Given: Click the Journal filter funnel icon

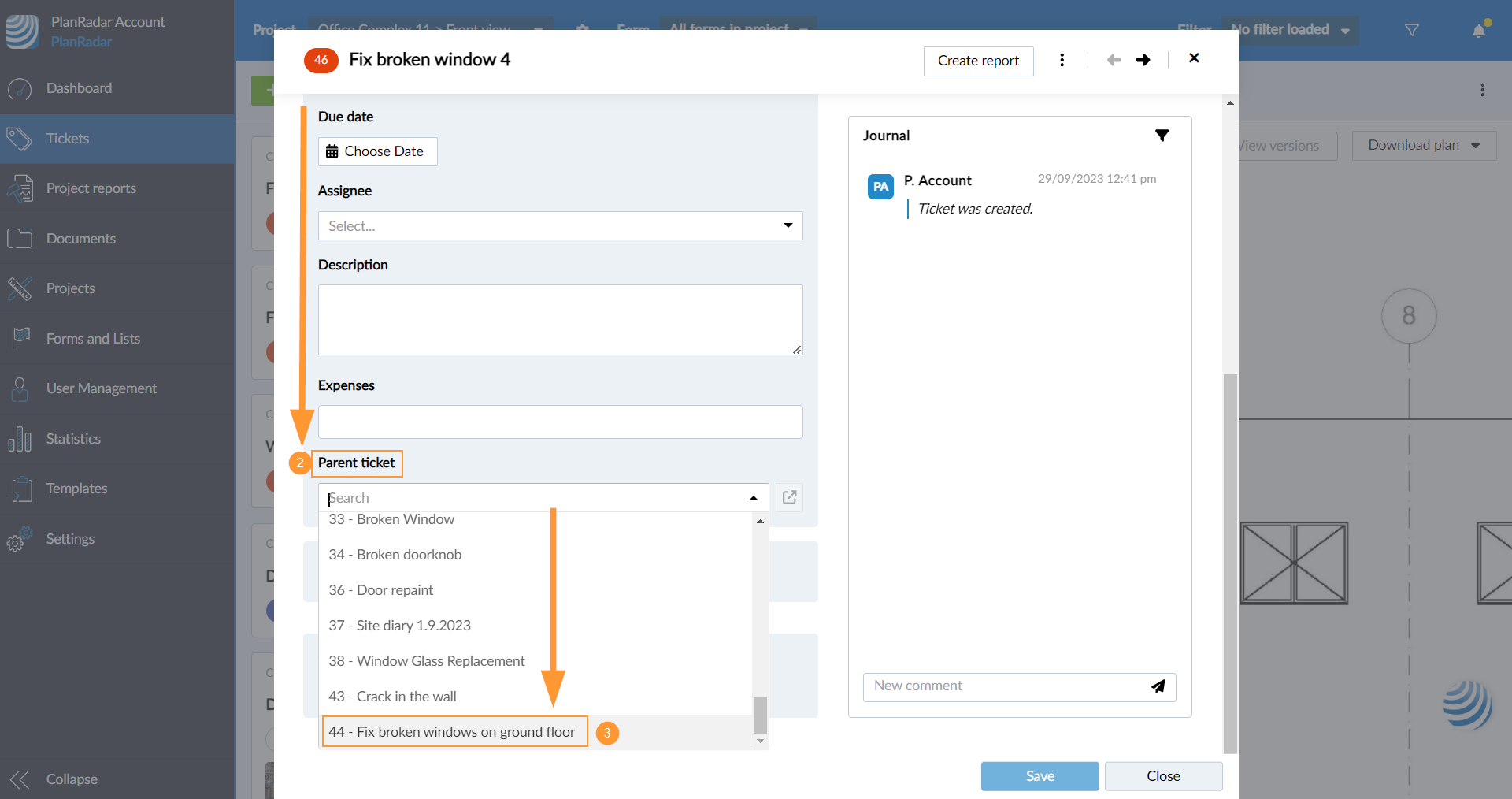Looking at the screenshot, I should pyautogui.click(x=1162, y=136).
